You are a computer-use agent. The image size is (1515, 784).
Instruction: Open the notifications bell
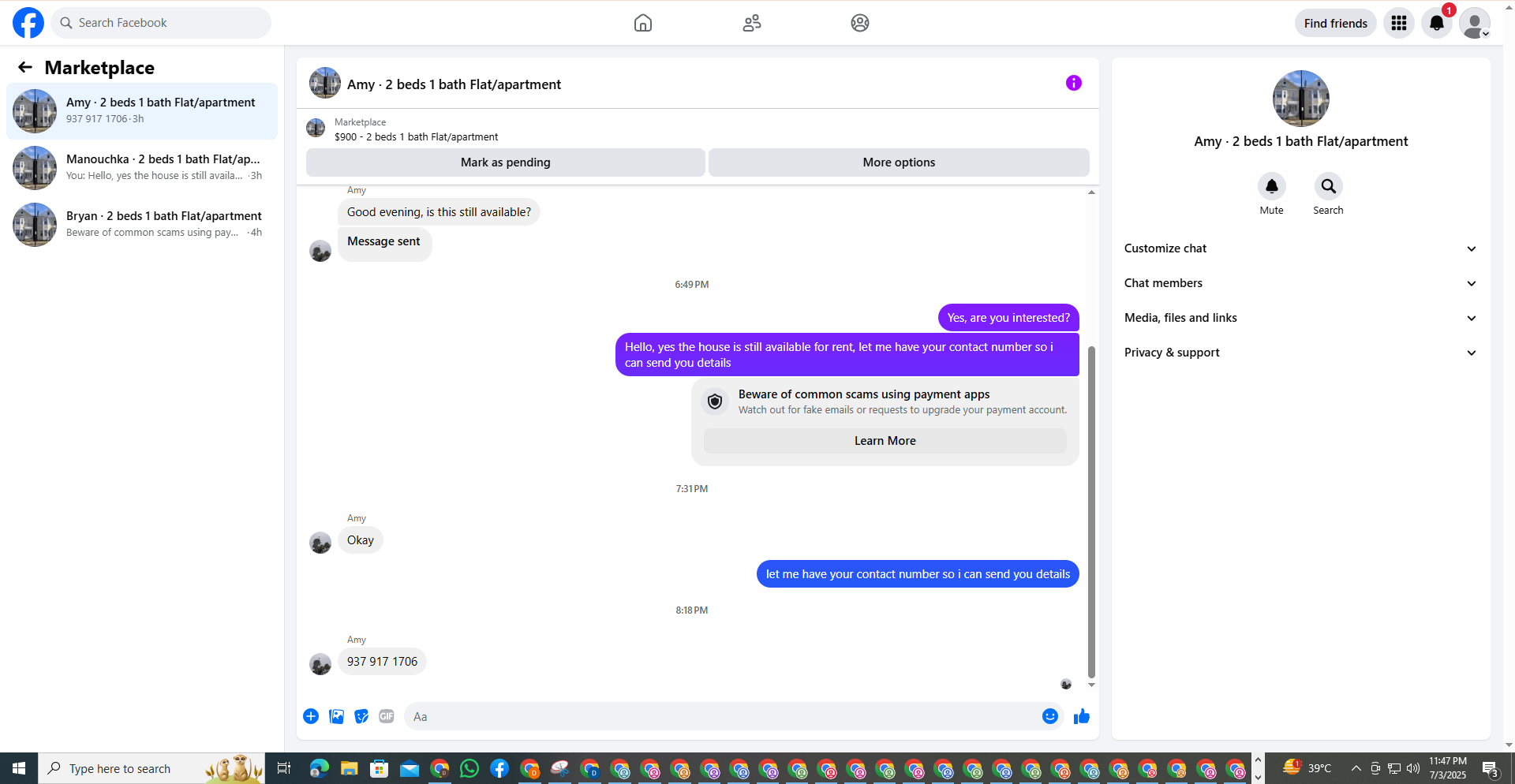click(x=1437, y=23)
